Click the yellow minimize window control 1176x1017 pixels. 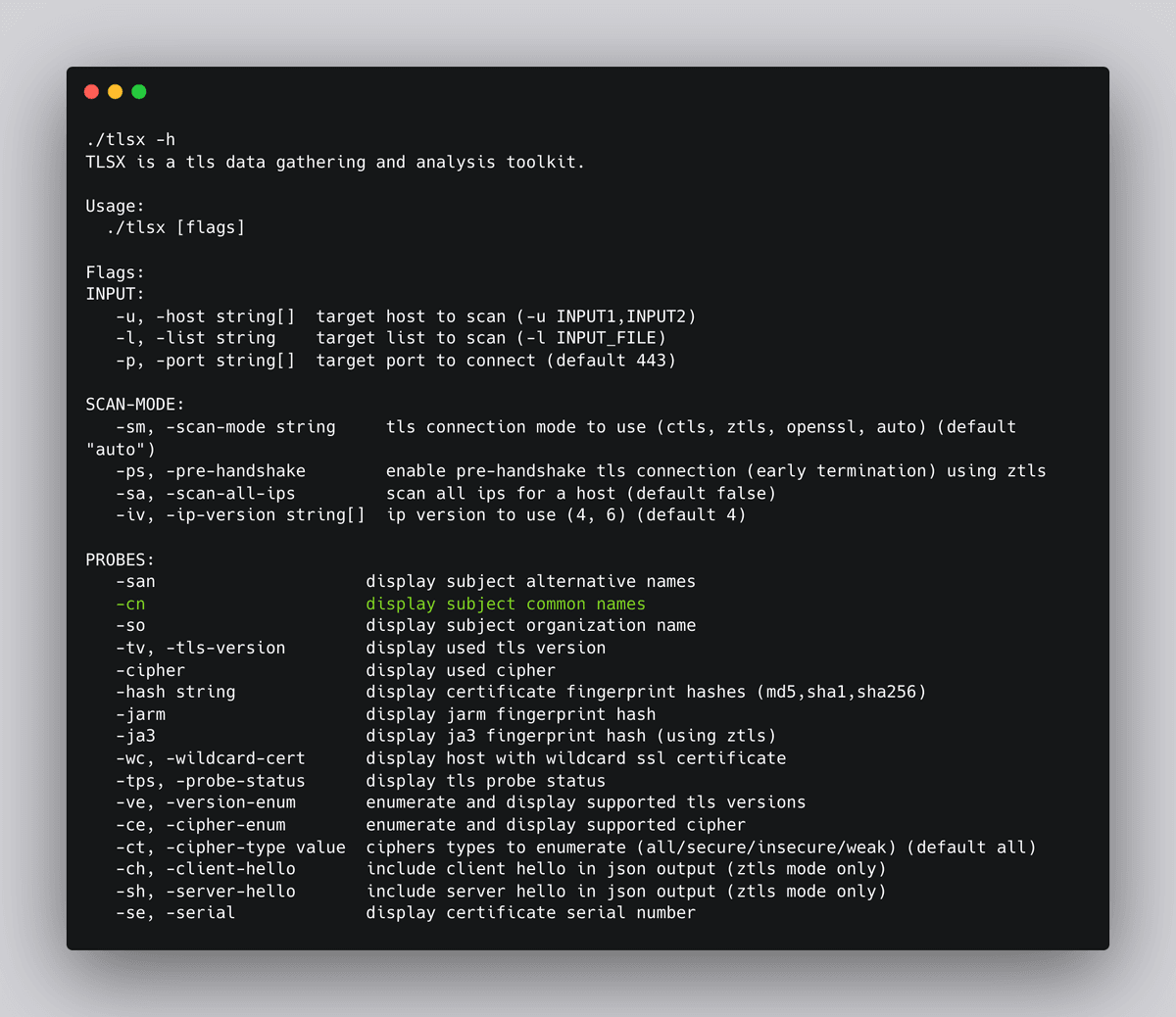pyautogui.click(x=115, y=91)
